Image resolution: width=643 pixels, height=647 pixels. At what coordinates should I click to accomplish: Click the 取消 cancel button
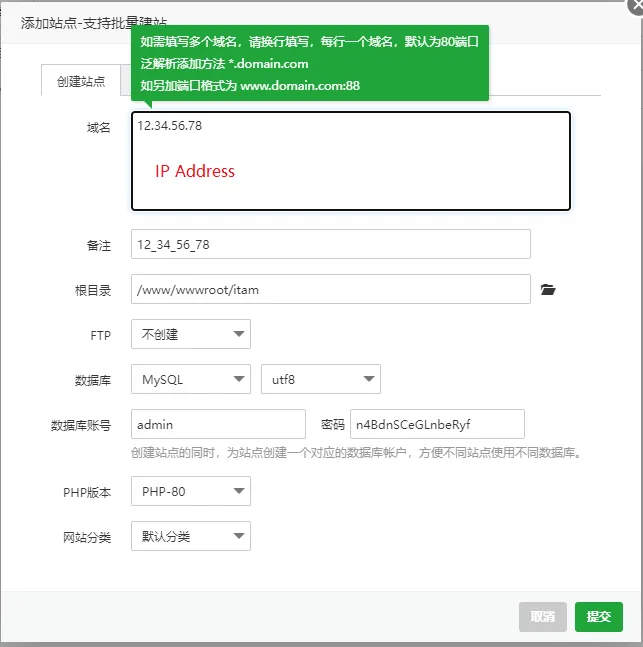point(543,617)
